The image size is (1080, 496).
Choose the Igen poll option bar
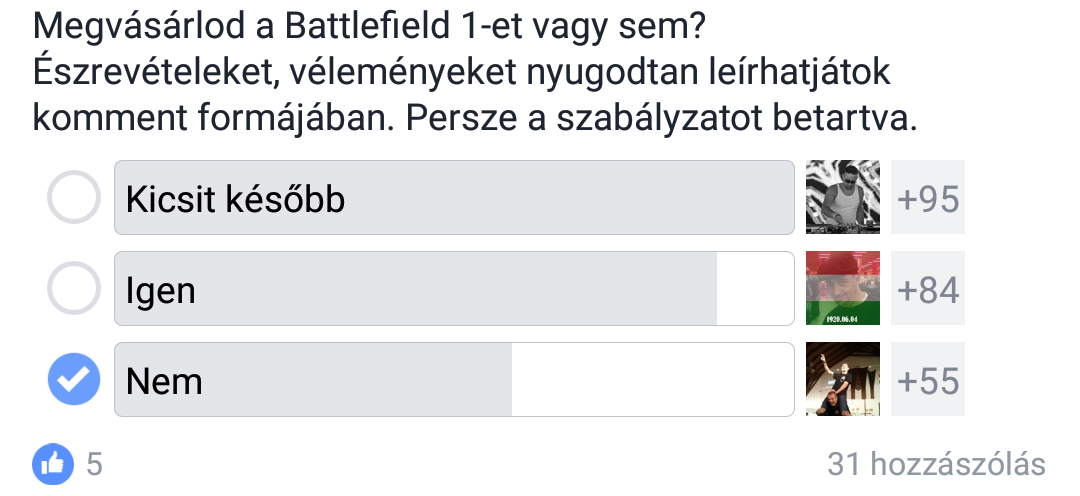tap(454, 289)
